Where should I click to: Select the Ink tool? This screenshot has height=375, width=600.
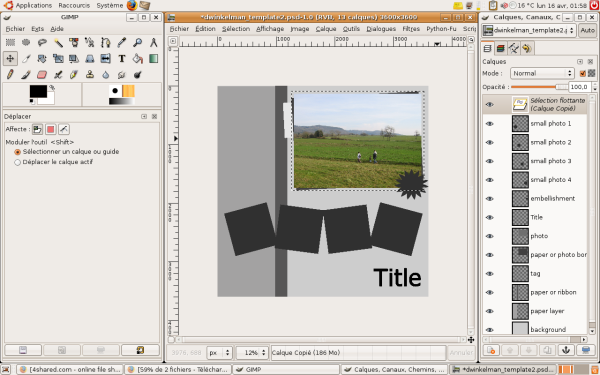[74, 74]
